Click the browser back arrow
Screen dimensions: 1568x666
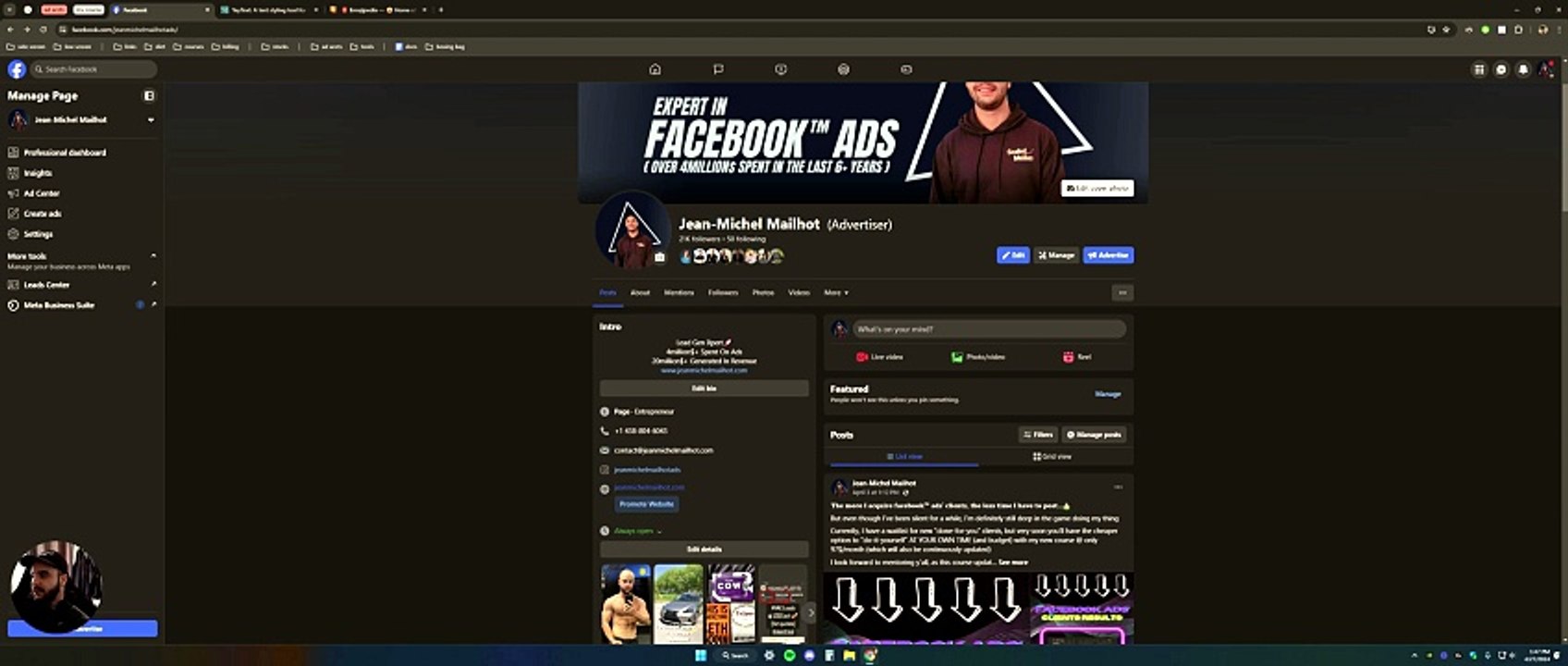click(10, 30)
